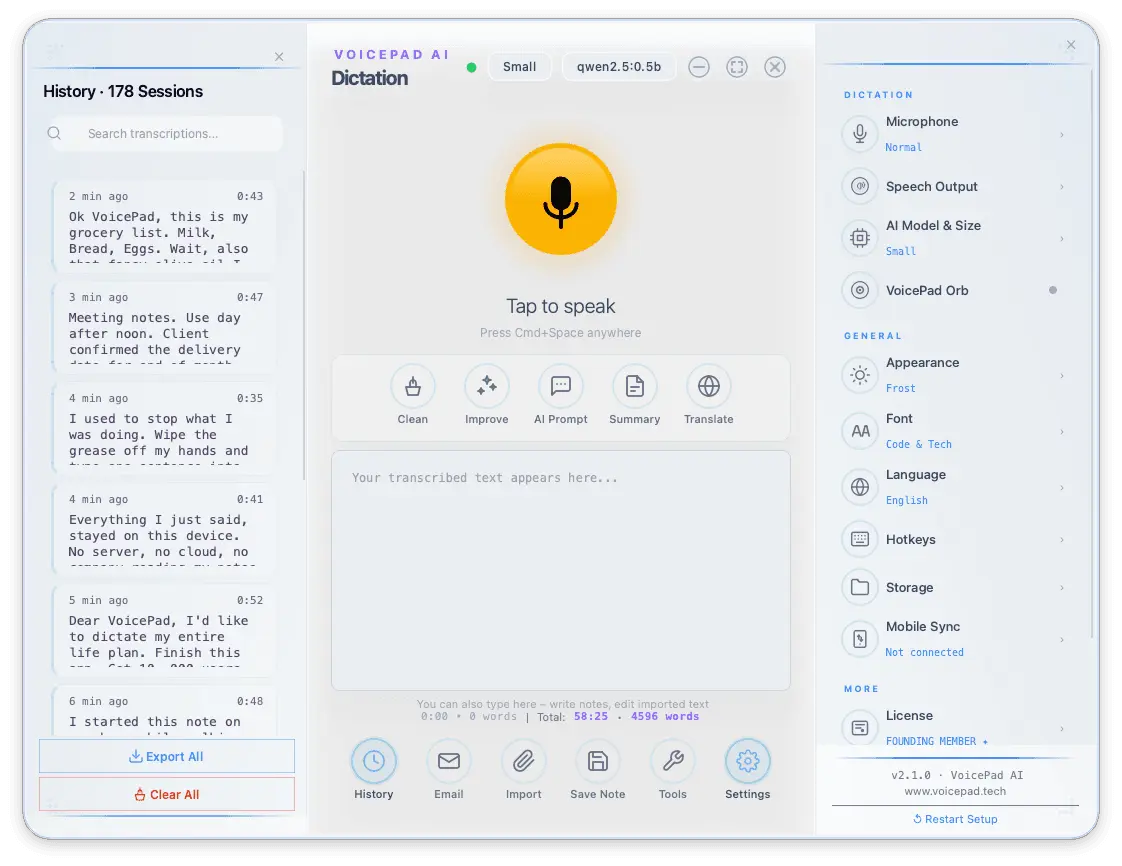Screen dimensions: 1122x866
Task: Expand Hotkeys chevron
Action: 1062,540
